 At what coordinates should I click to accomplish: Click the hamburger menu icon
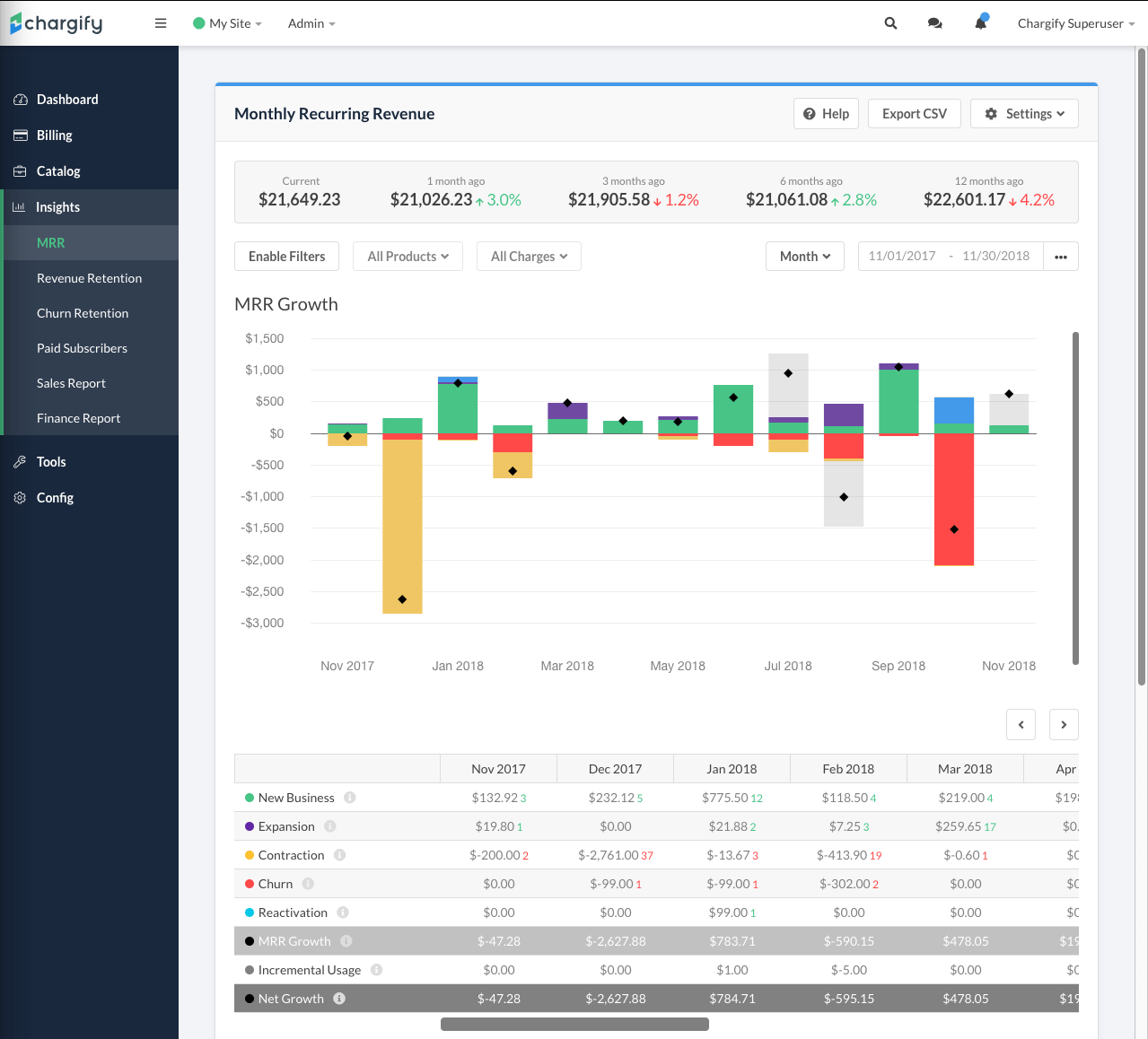[161, 23]
